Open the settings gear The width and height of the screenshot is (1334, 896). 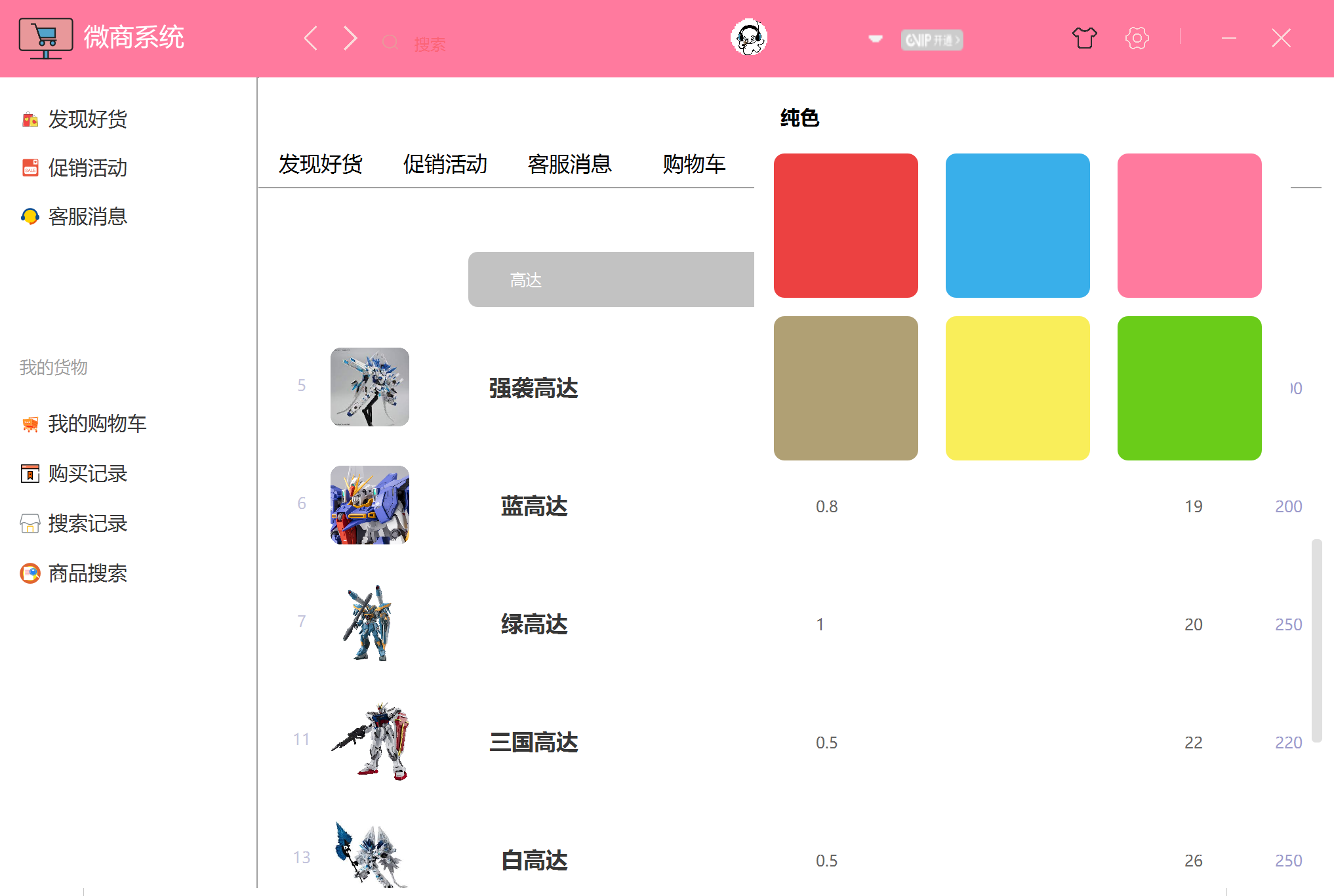point(1137,38)
